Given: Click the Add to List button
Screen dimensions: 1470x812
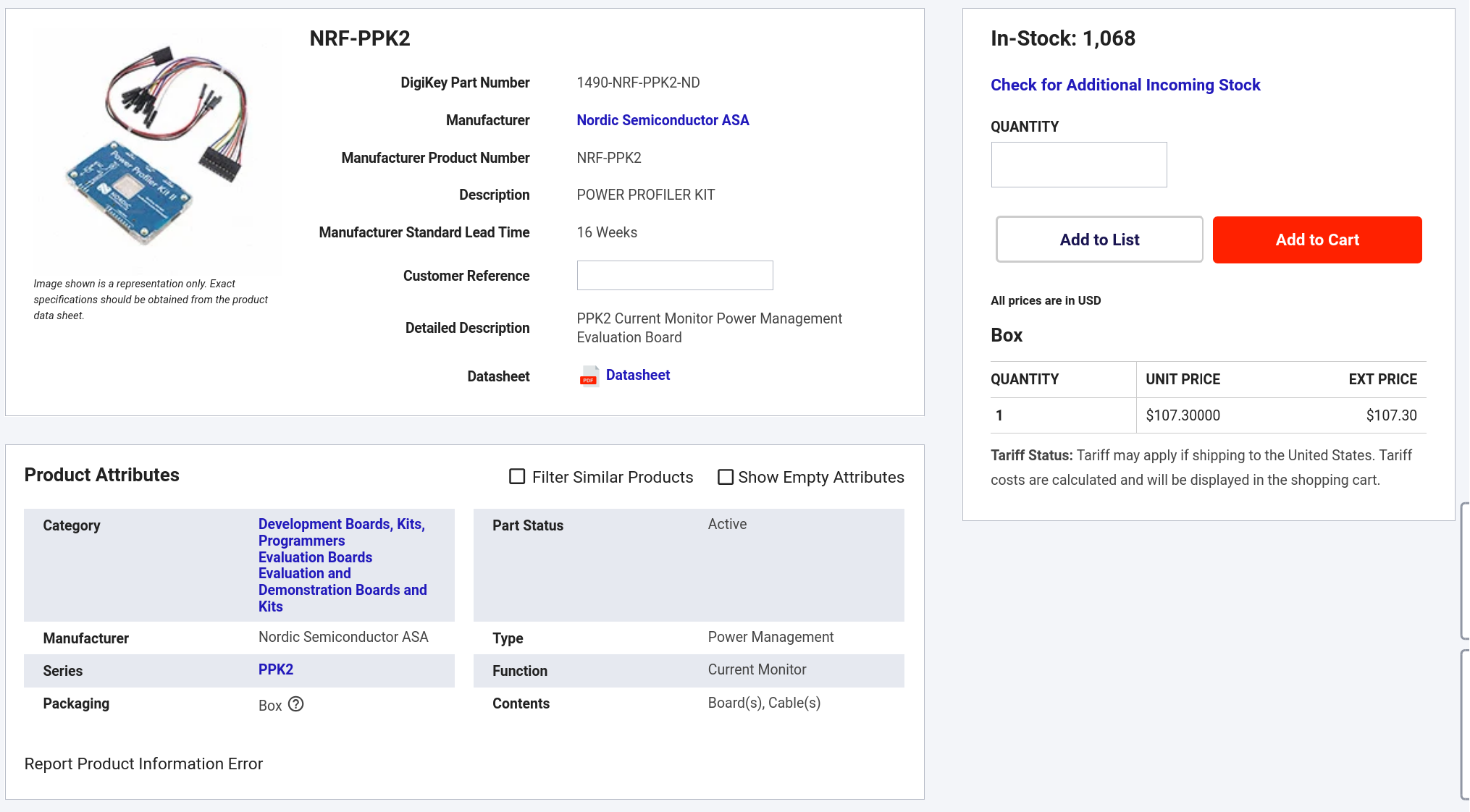Looking at the screenshot, I should click(x=1099, y=240).
